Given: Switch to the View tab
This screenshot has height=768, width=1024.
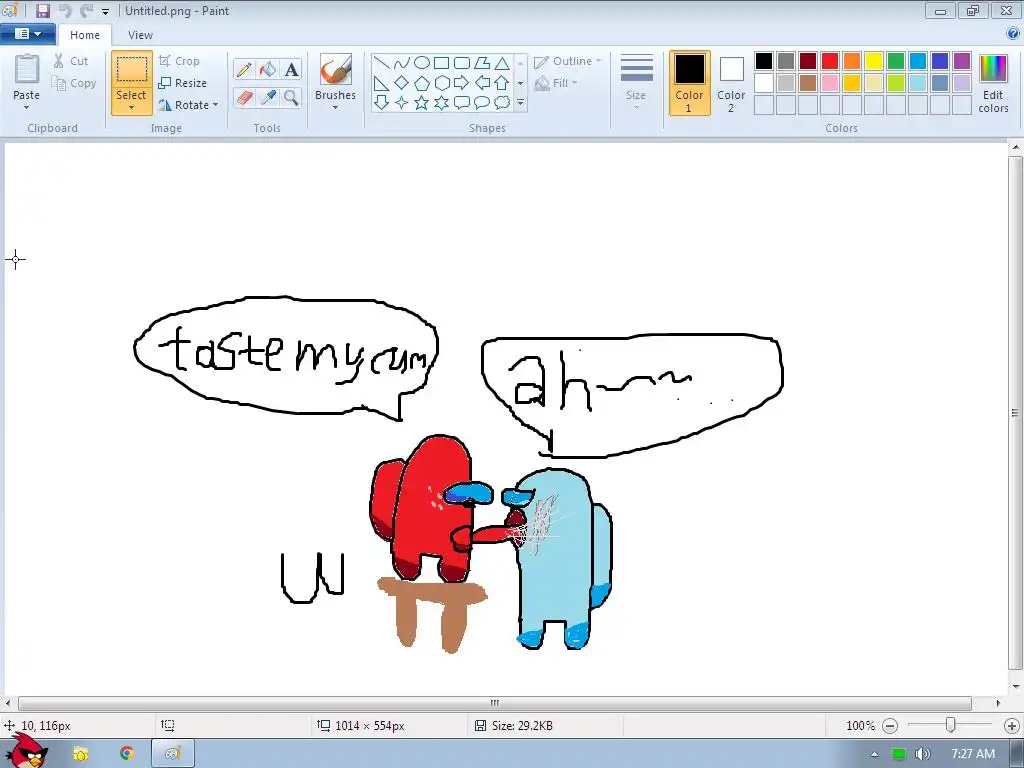Looking at the screenshot, I should point(140,35).
